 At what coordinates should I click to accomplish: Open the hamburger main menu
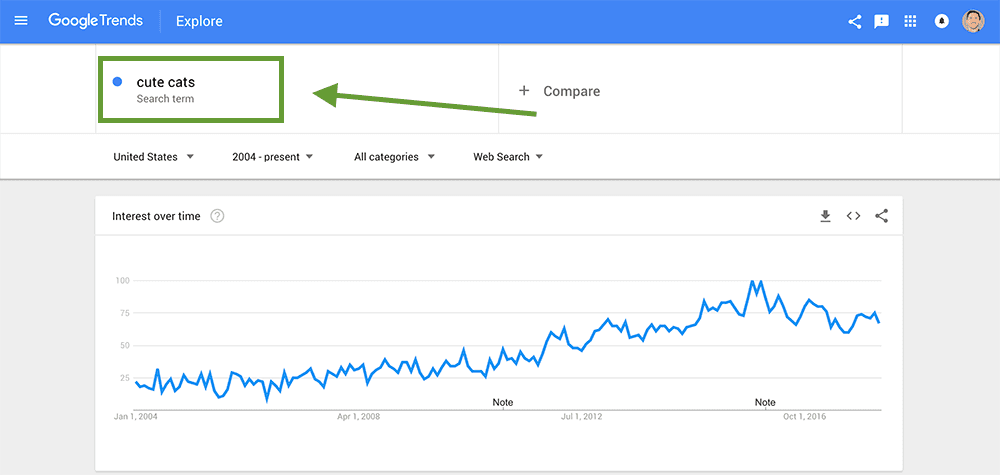[x=21, y=21]
